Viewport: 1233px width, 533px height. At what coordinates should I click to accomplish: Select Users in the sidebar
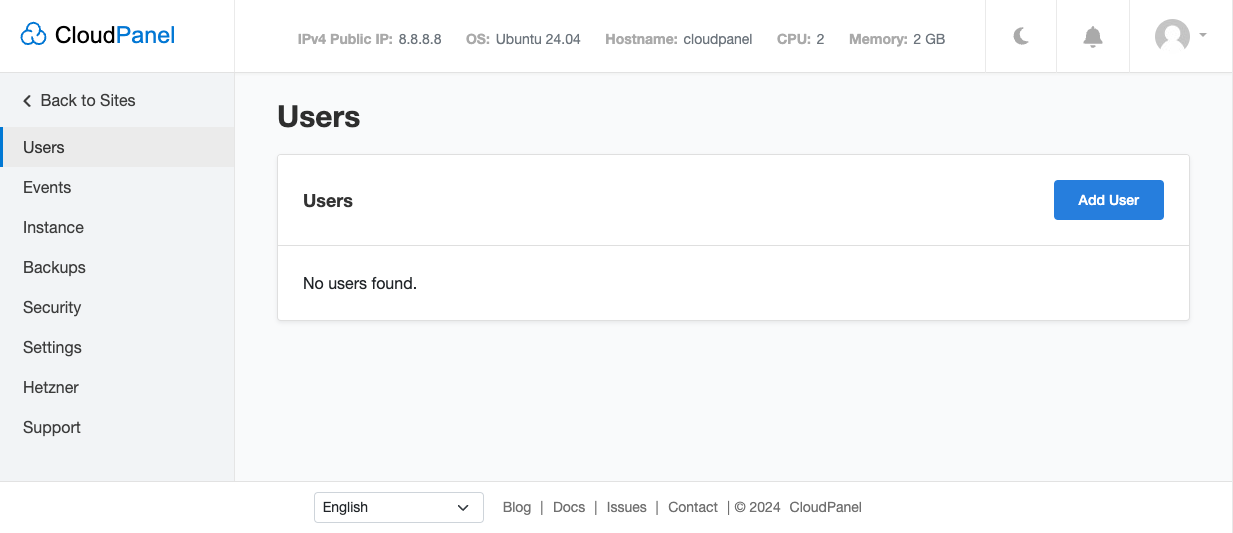[44, 147]
